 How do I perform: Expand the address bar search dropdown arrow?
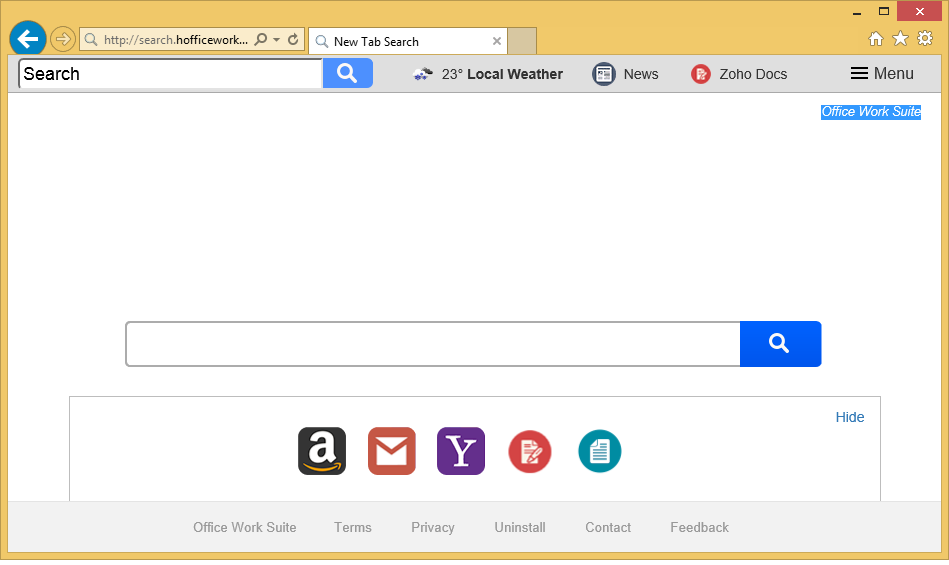(x=276, y=40)
